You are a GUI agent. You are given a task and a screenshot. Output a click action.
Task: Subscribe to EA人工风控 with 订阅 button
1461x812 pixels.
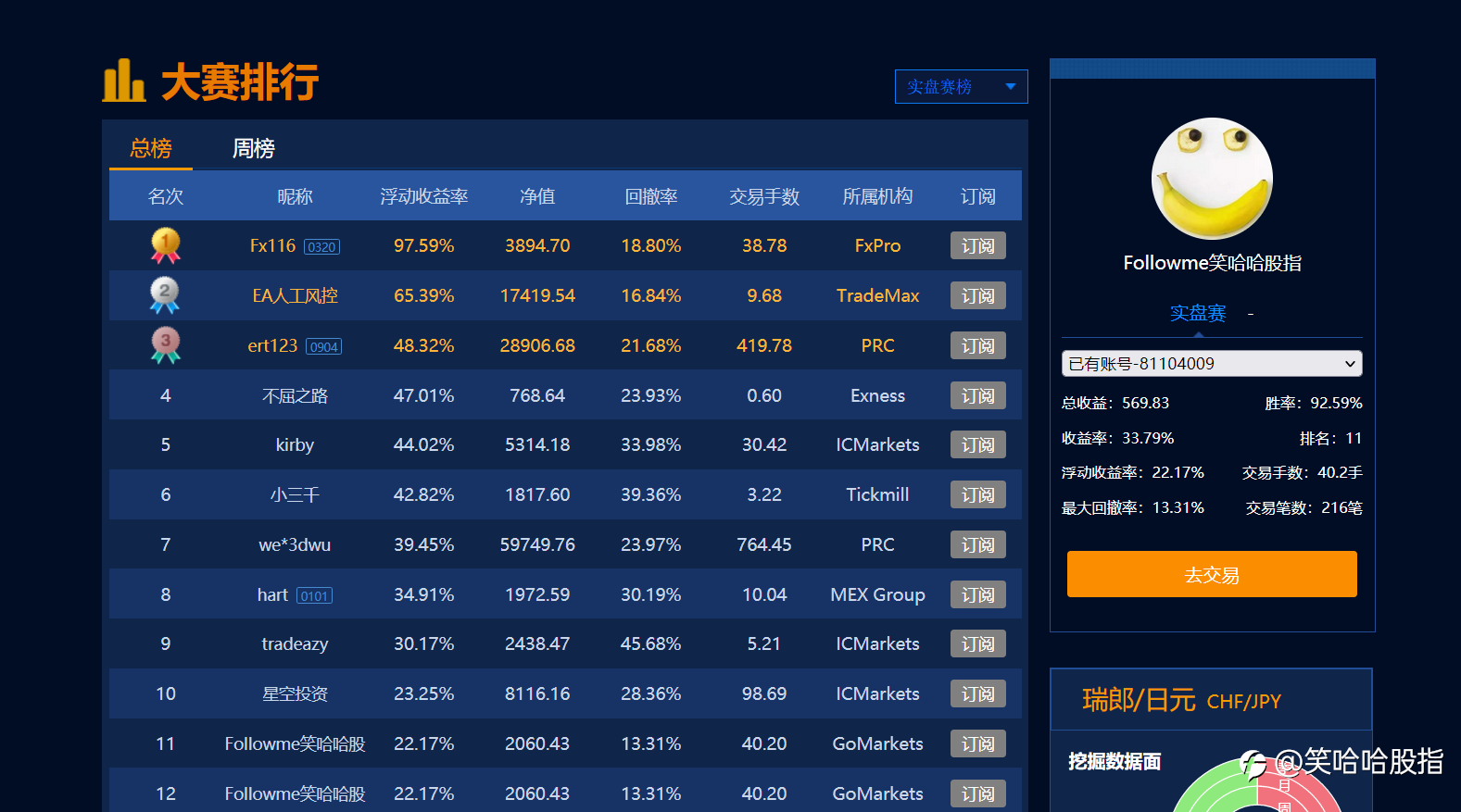click(978, 295)
